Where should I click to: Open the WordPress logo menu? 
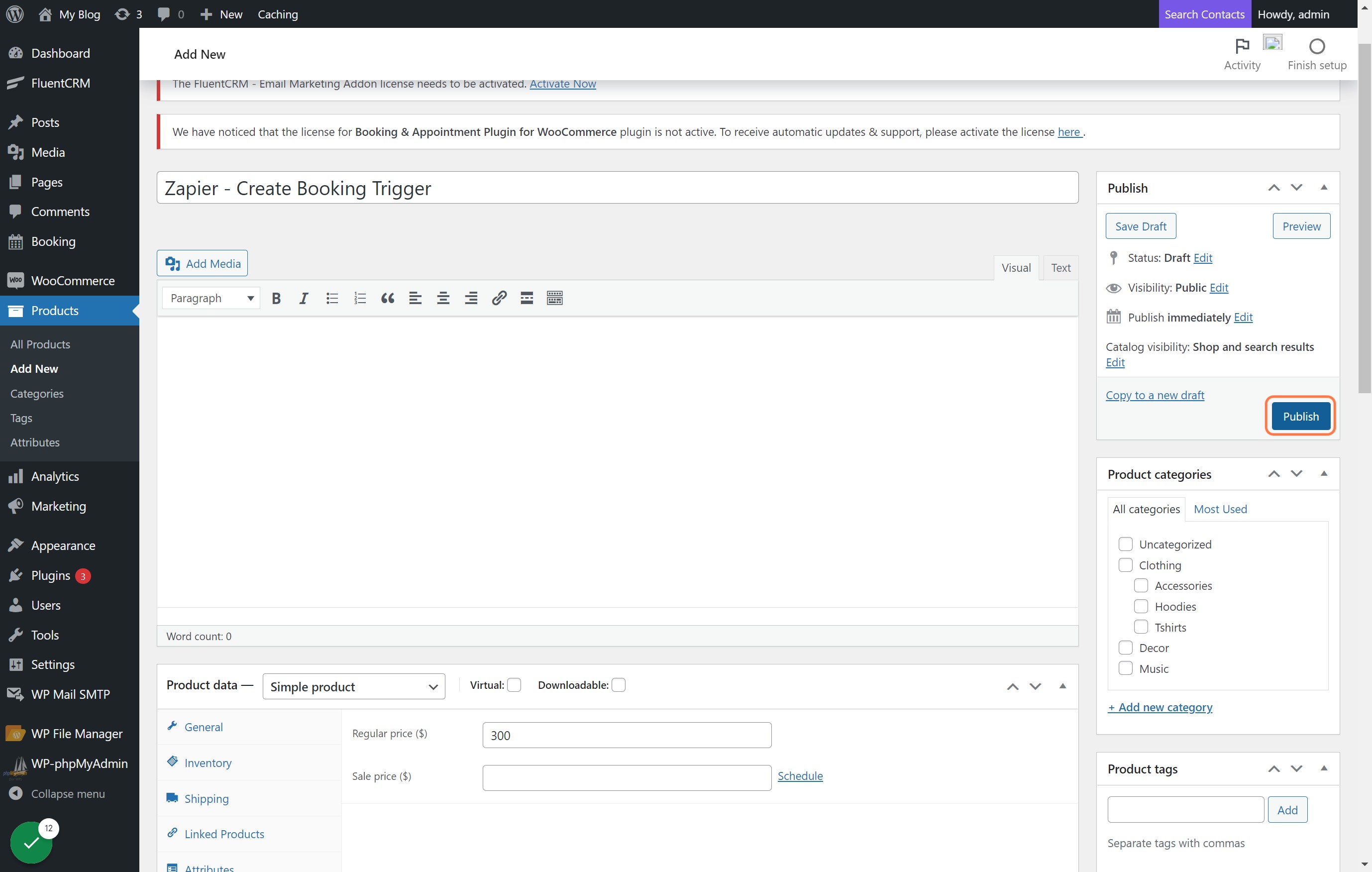[15, 13]
